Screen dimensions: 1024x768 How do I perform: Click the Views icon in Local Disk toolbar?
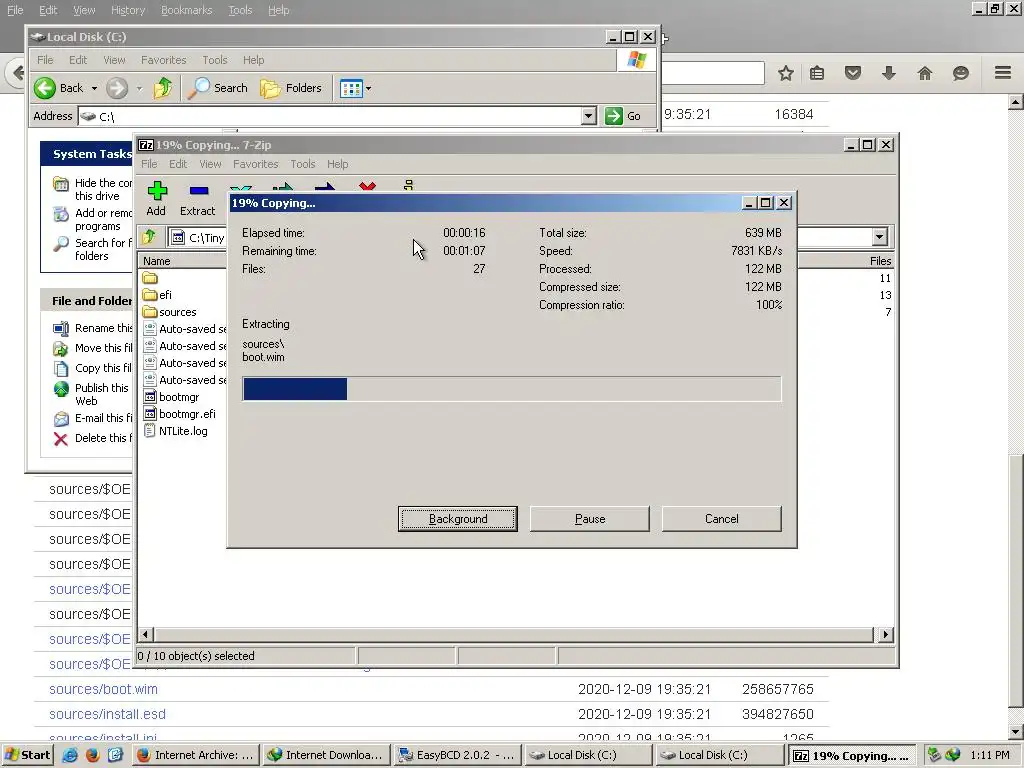[351, 88]
